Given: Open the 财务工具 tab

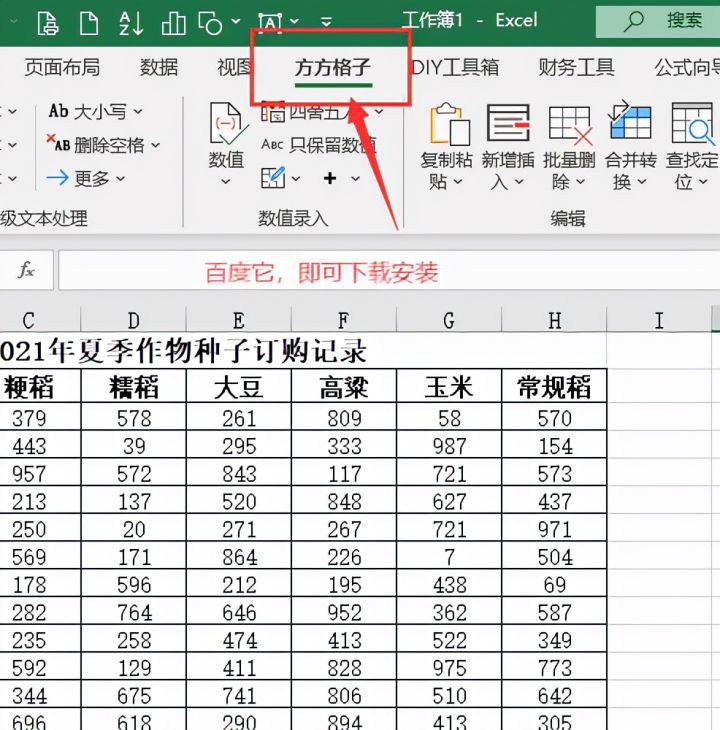Looking at the screenshot, I should pos(577,68).
